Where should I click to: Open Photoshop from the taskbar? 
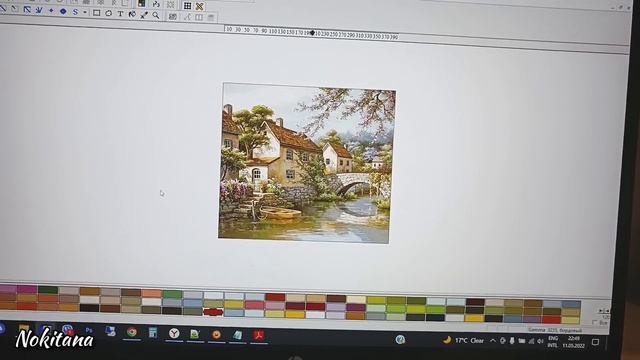89,330
